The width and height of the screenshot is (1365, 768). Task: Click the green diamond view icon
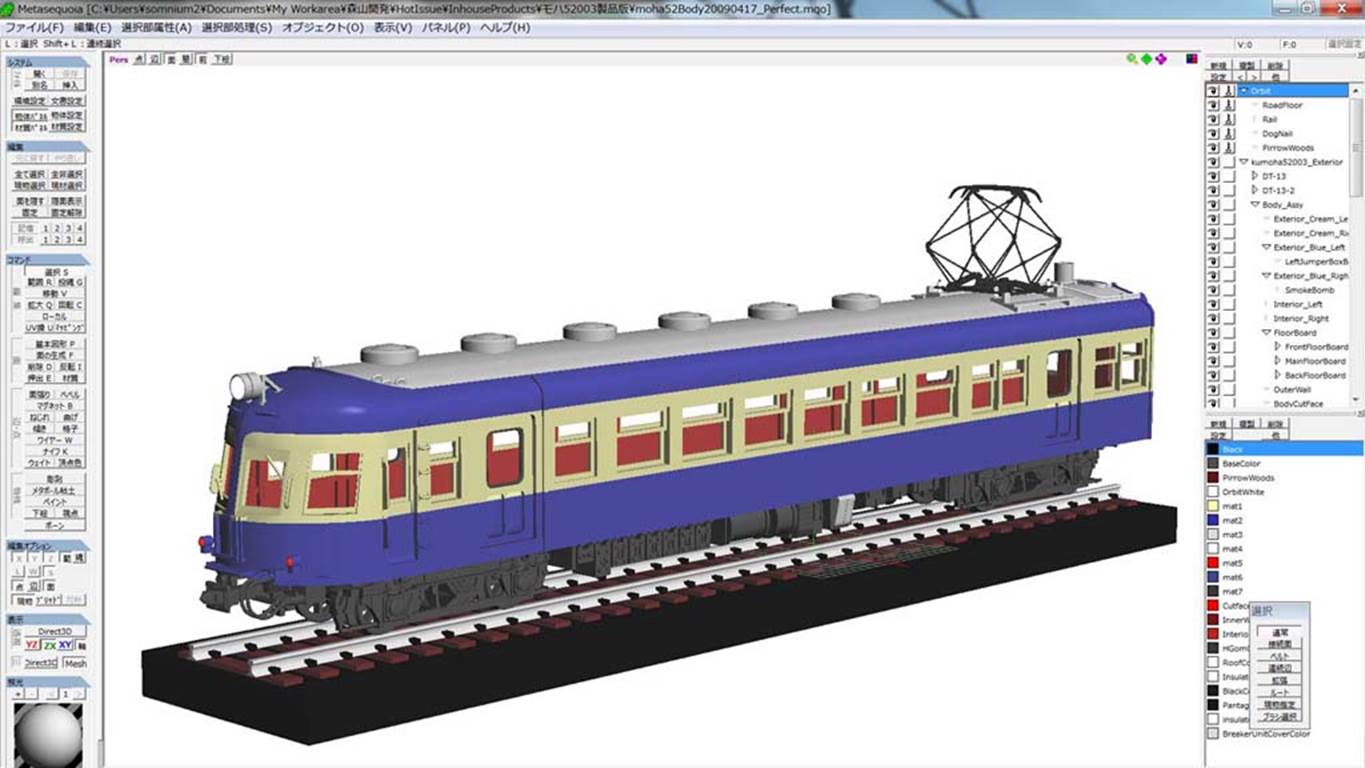click(x=1146, y=59)
